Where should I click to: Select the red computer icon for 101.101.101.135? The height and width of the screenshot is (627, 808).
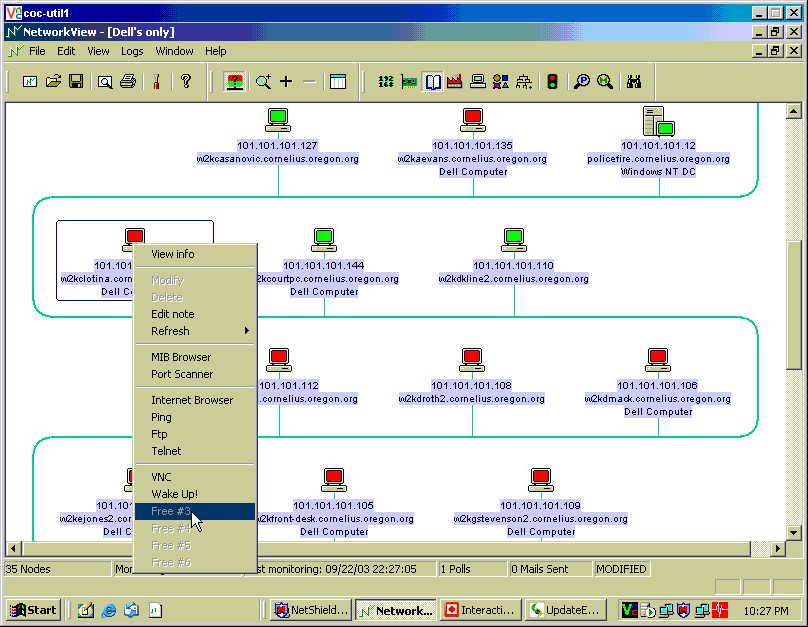473,120
